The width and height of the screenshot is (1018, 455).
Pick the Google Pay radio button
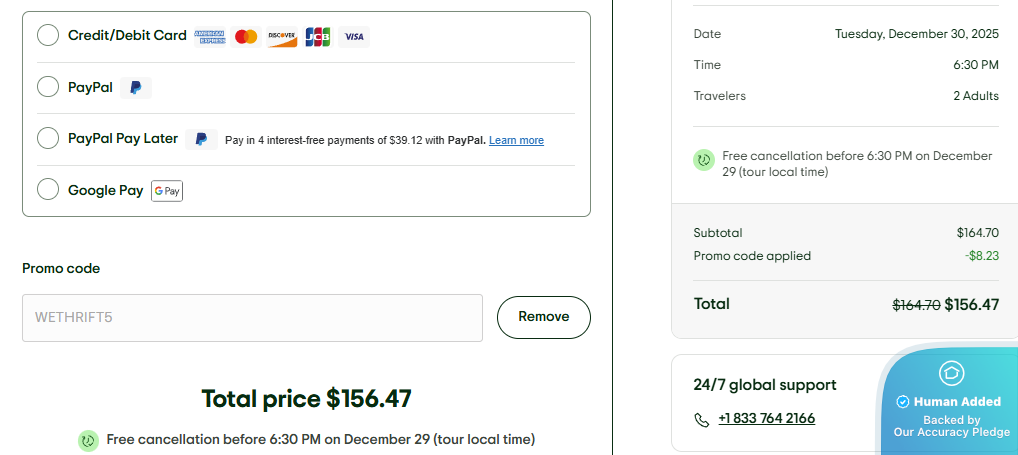(48, 190)
